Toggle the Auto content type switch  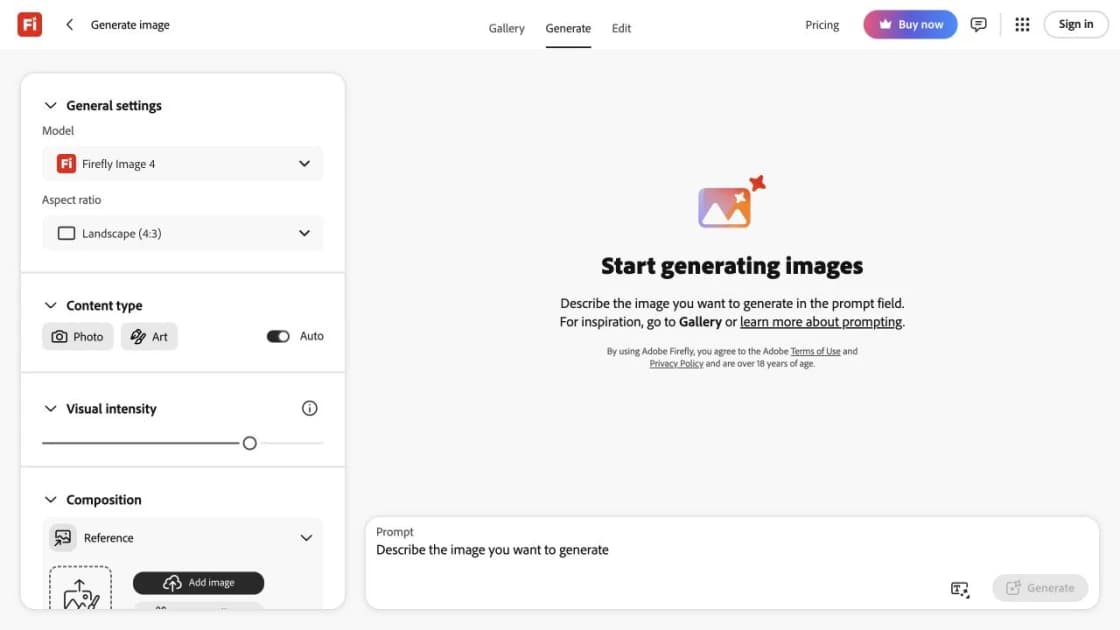(278, 336)
